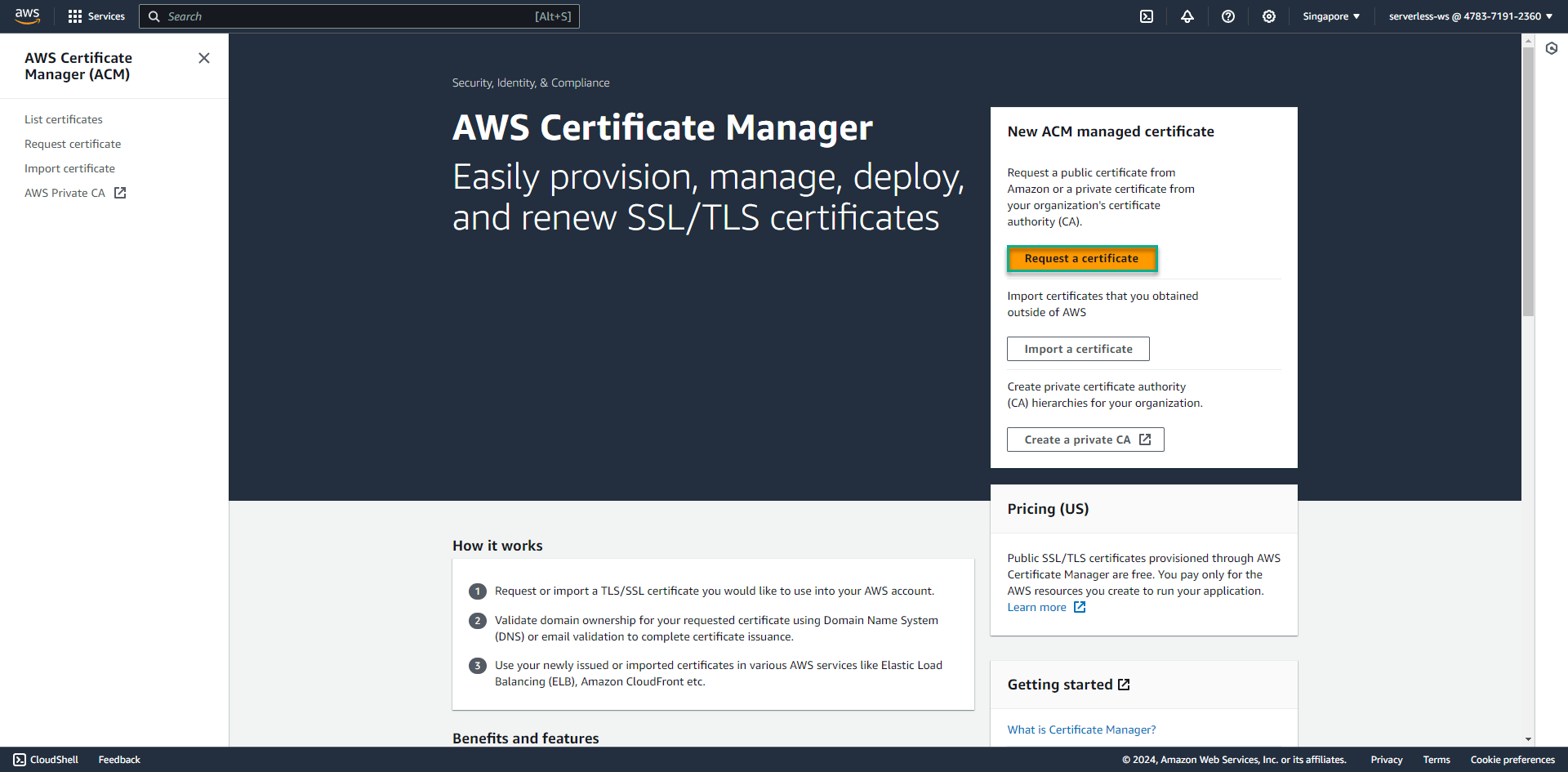Screen dimensions: 1568x772
Task: Click the Import a certificate button
Action: pos(1078,349)
